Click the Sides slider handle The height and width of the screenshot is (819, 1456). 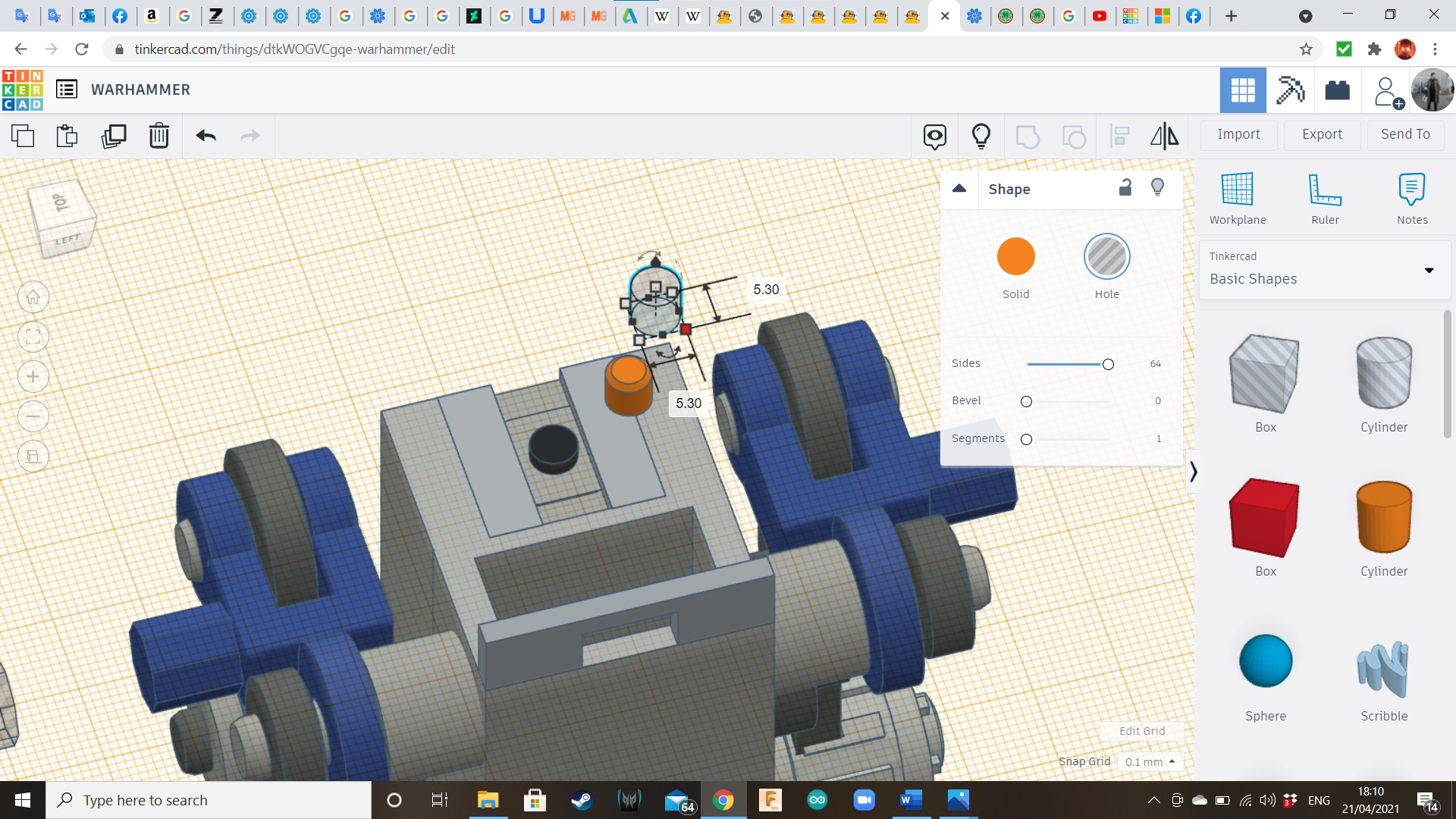click(1108, 365)
